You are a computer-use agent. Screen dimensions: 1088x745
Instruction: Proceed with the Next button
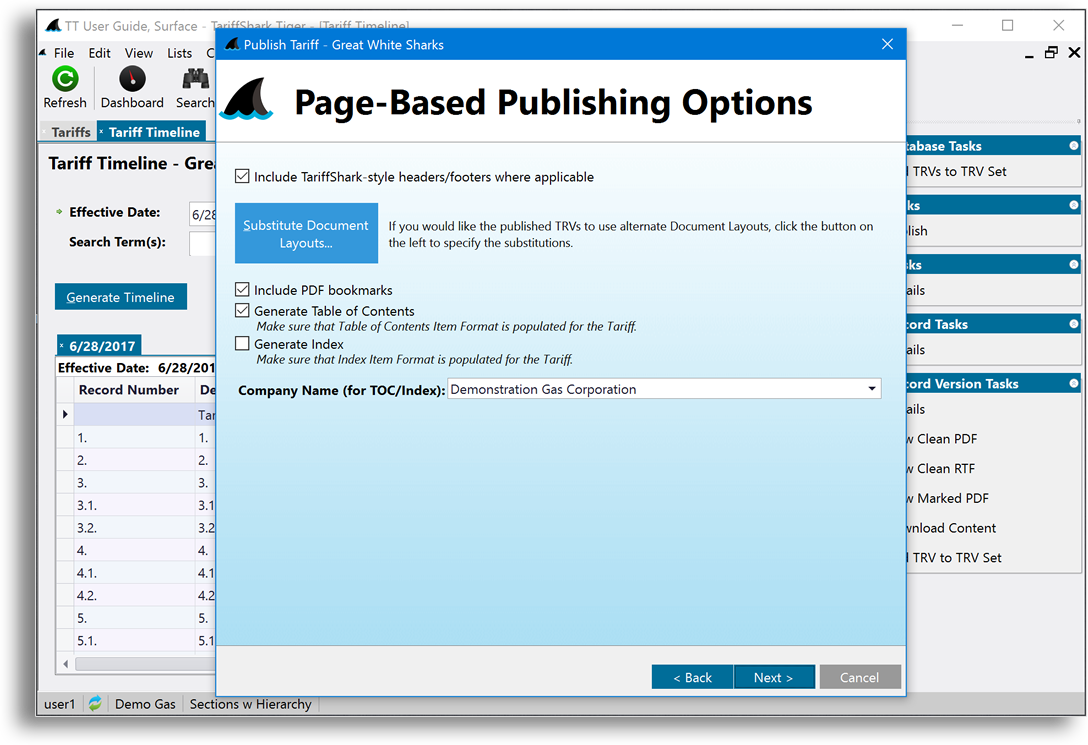pyautogui.click(x=774, y=677)
